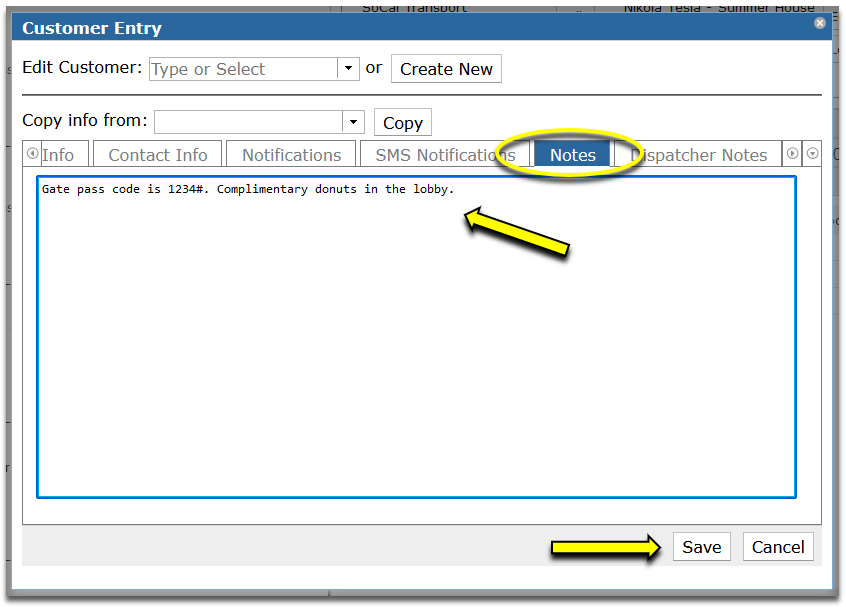This screenshot has width=846, height=607.
Task: Click the left tab-scroll arrow before Info
Action: [31, 153]
